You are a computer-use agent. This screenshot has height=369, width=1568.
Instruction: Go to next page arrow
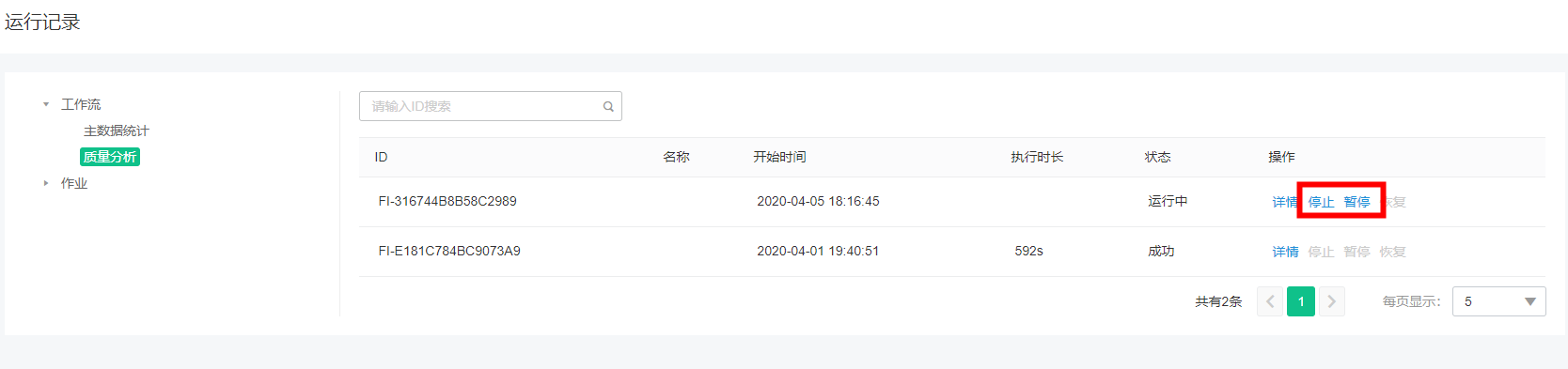point(1331,301)
